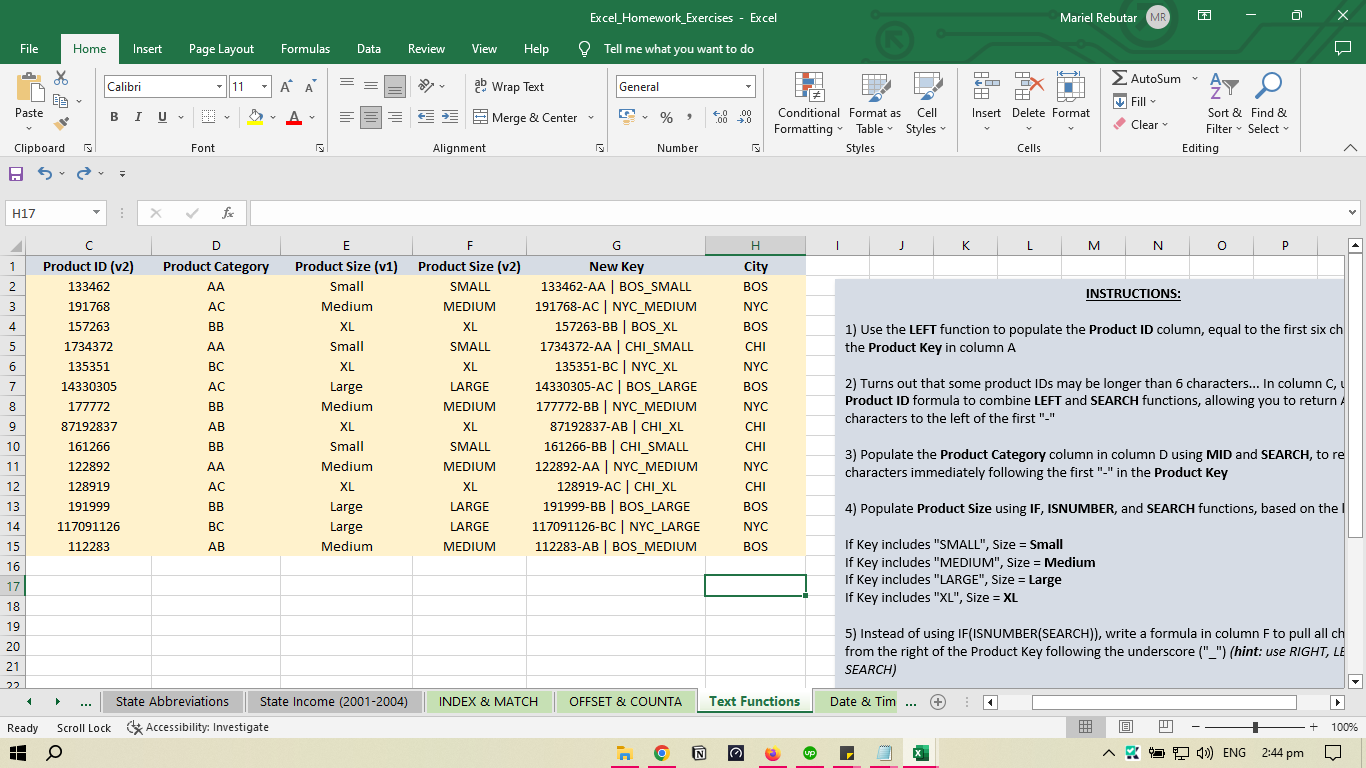Toggle Center horizontal alignment
The width and height of the screenshot is (1366, 768).
point(371,117)
